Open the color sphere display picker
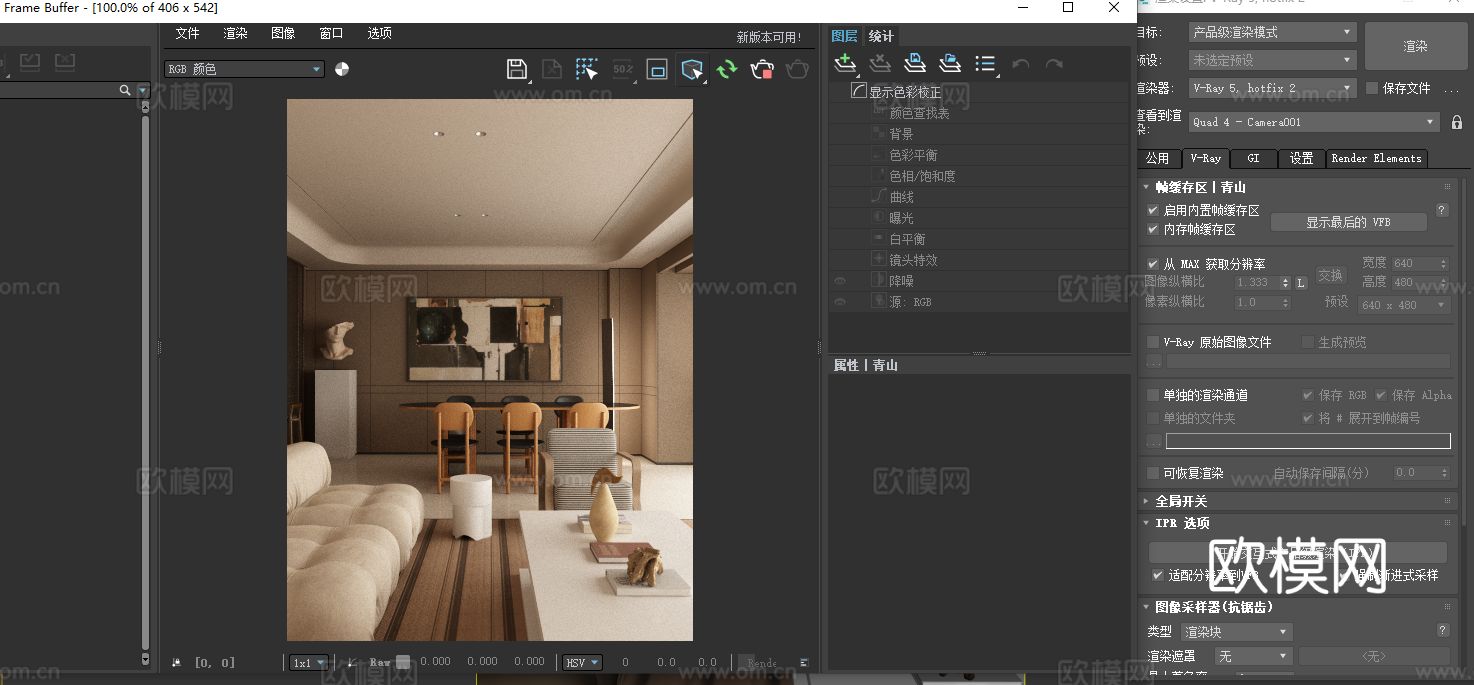 coord(340,69)
